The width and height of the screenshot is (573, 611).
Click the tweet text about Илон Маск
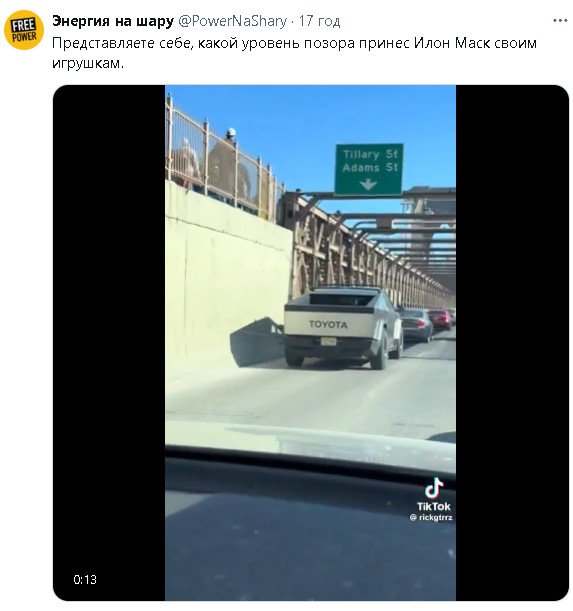294,53
